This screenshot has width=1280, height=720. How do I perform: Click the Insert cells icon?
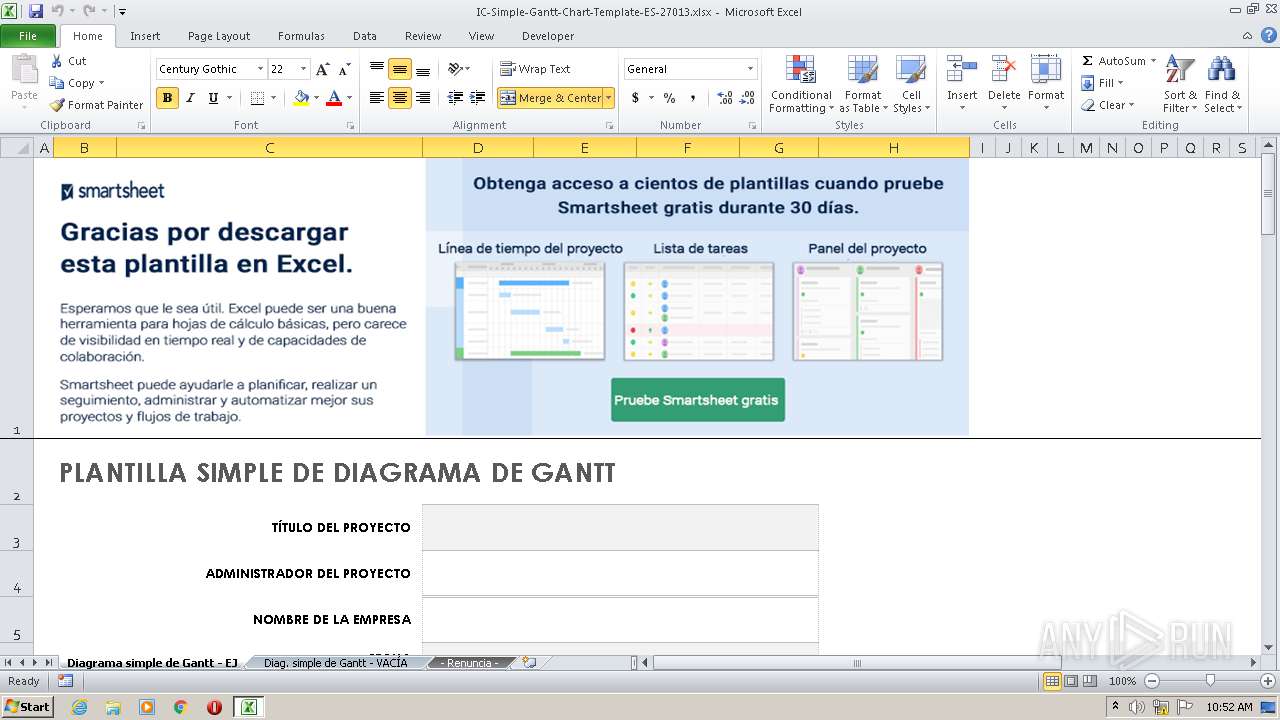962,71
